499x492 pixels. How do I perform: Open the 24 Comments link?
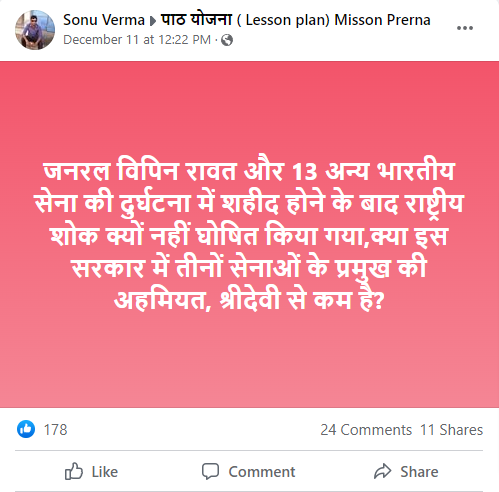tap(366, 430)
